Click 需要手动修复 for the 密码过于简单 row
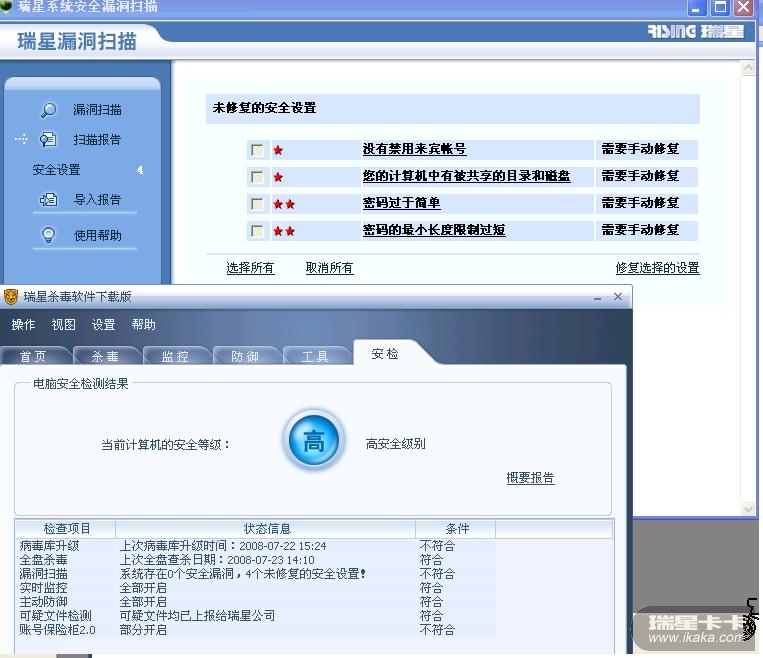Viewport: 763px width, 658px height. pos(640,203)
